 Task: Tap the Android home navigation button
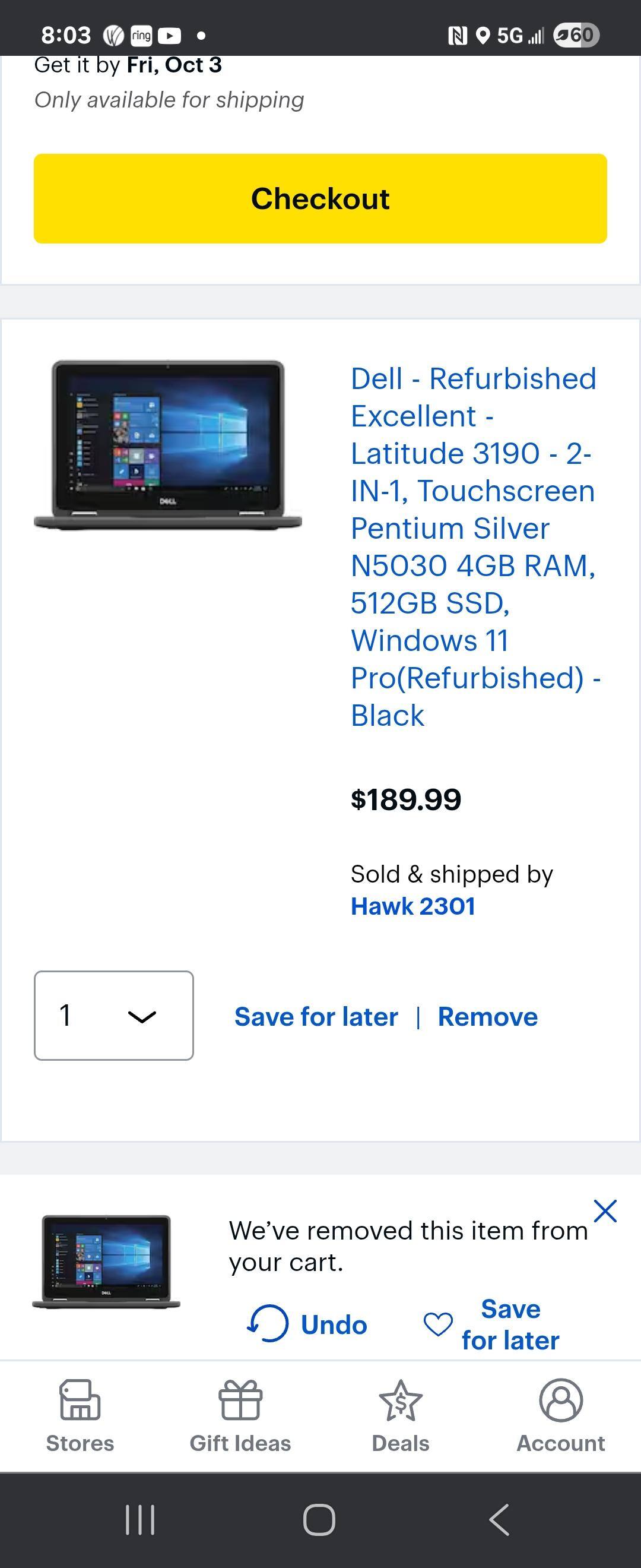(x=319, y=1519)
